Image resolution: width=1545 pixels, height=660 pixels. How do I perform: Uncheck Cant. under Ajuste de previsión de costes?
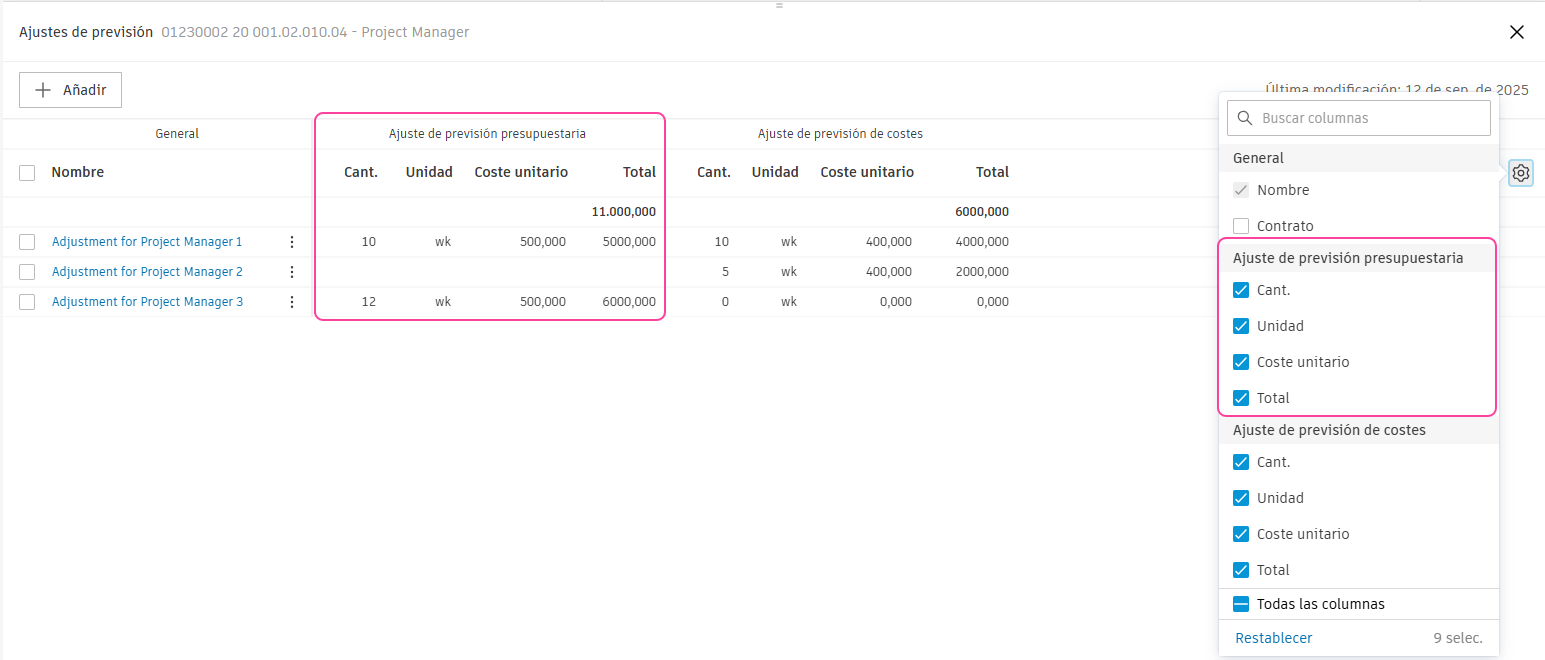[x=1241, y=462]
